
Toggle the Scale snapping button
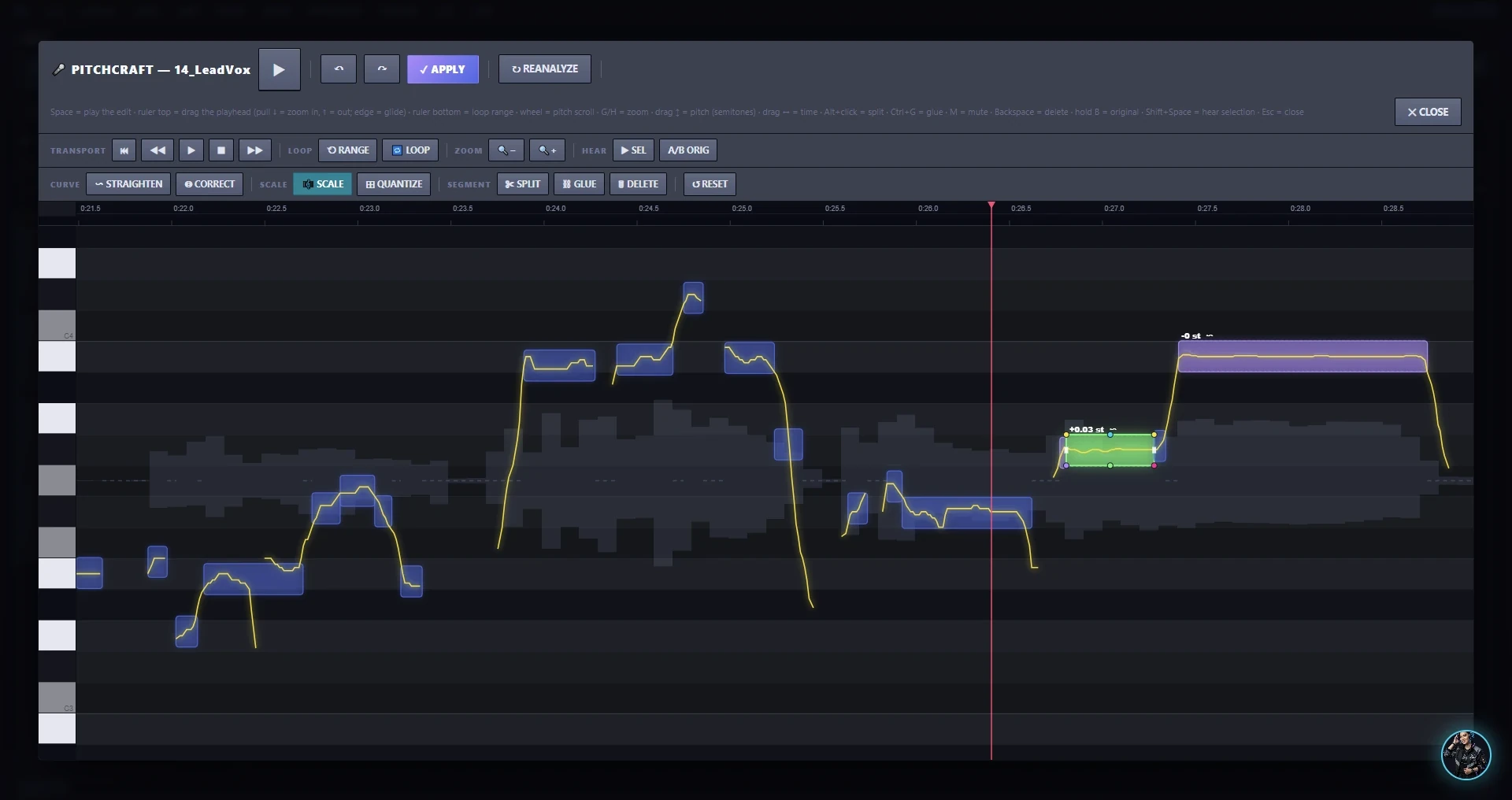pos(323,184)
